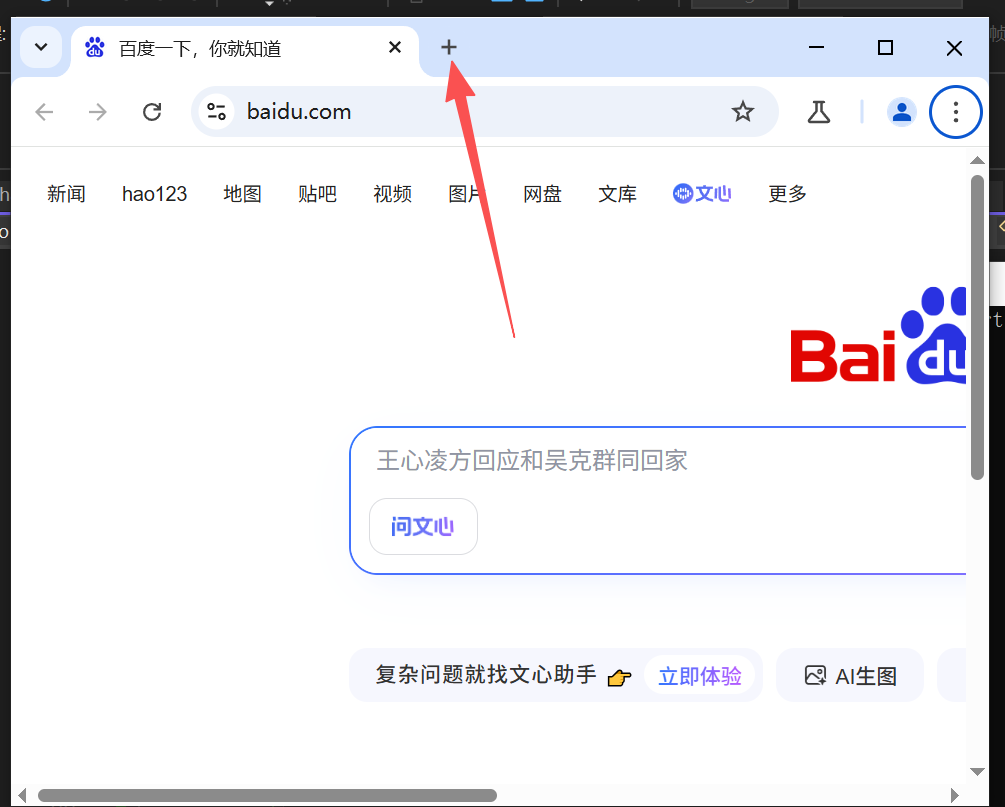The width and height of the screenshot is (1005, 807).
Task: Click the Baidu logo
Action: pos(878,336)
